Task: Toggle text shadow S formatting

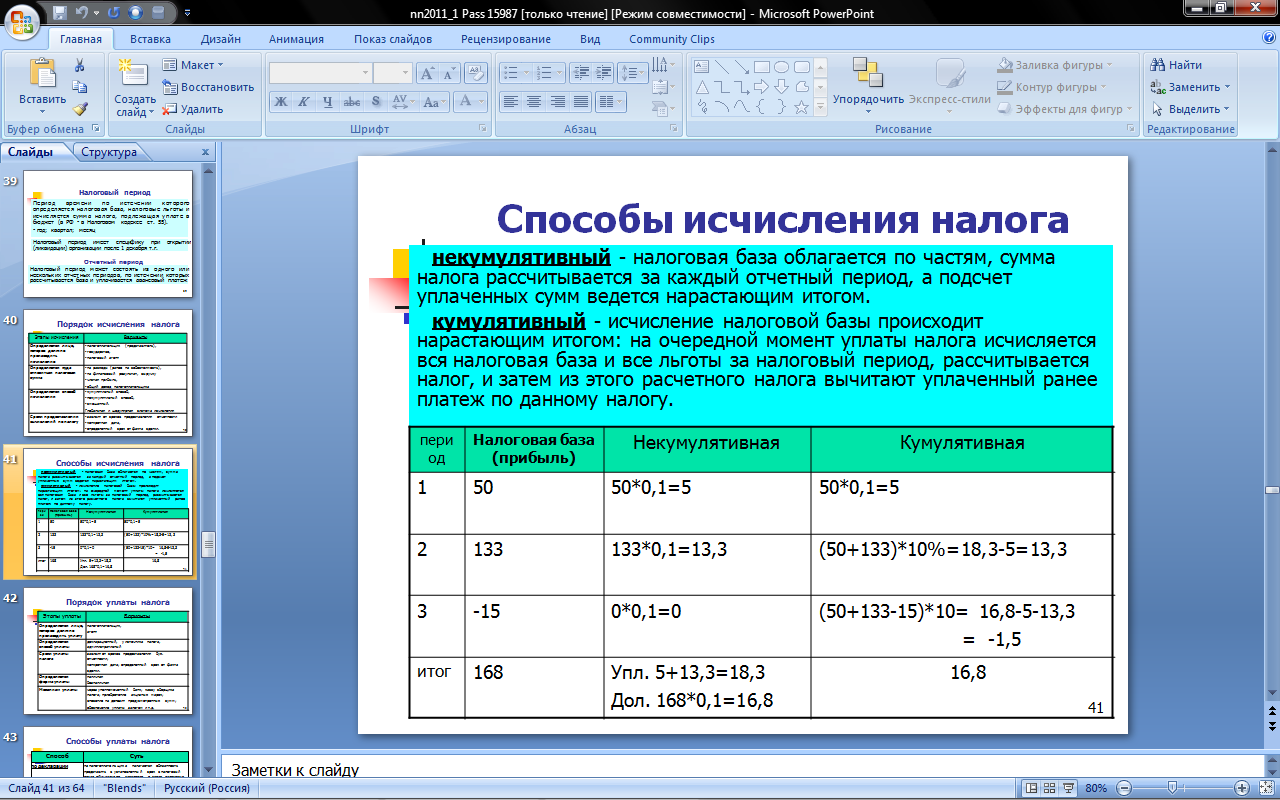Action: [374, 102]
